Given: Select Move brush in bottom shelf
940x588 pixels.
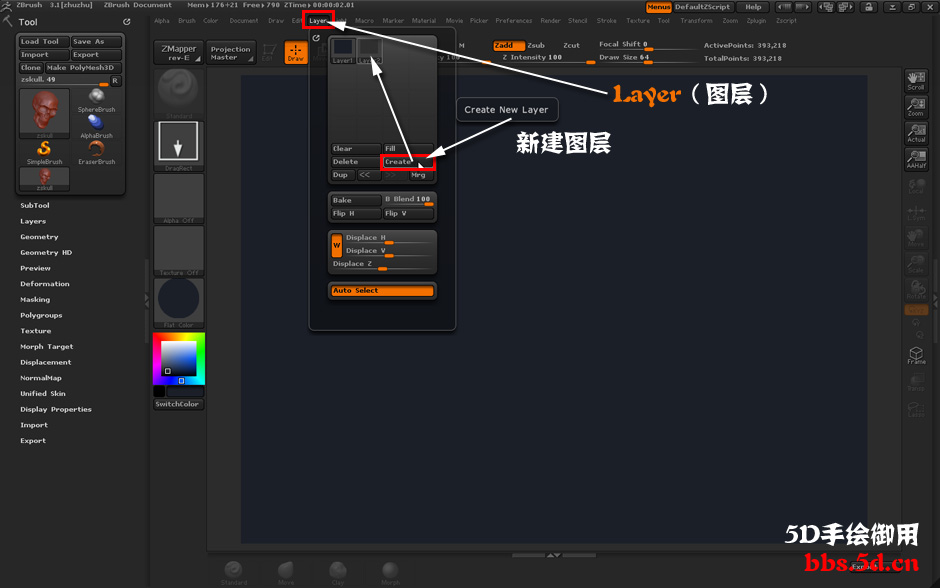Looking at the screenshot, I should coord(286,573).
